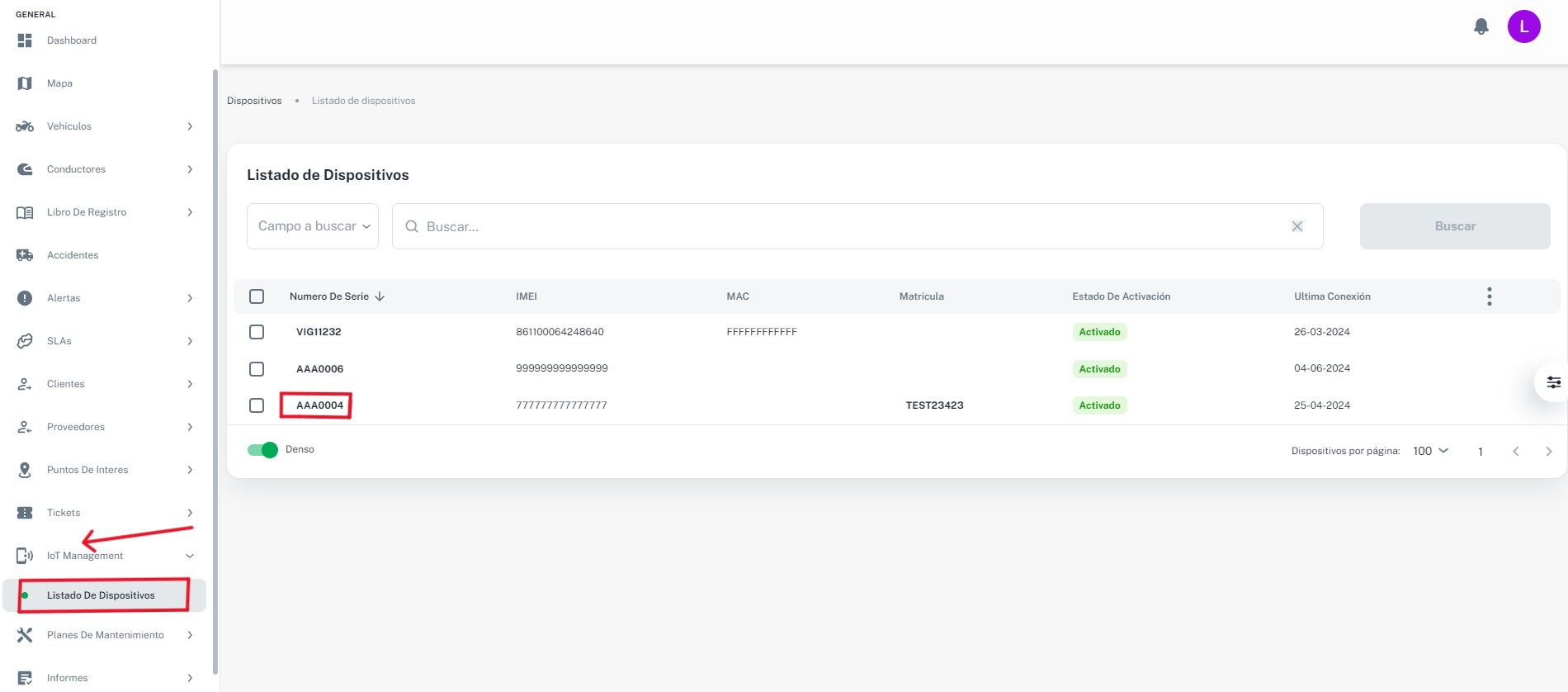Click the notifications bell icon
The height and width of the screenshot is (692, 1568).
pyautogui.click(x=1481, y=26)
